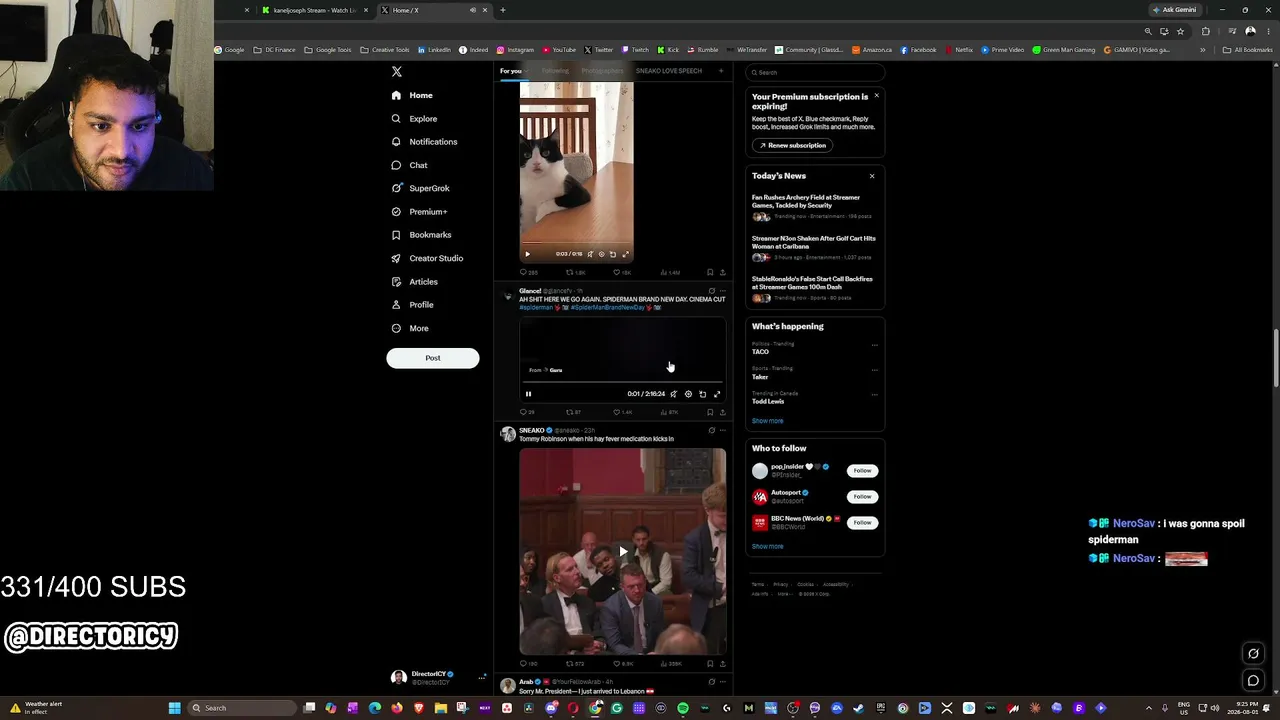
Task: Open the Windows Start menu
Action: [x=174, y=708]
